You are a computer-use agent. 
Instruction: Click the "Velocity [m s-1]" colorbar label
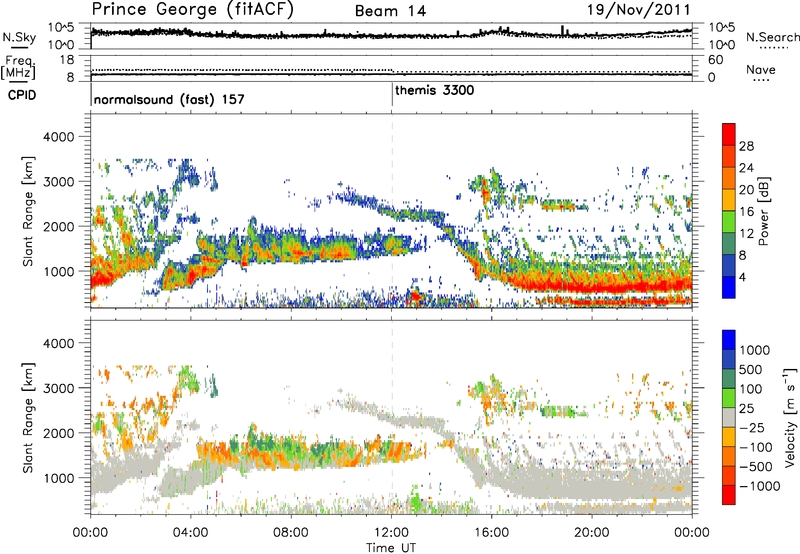790,417
